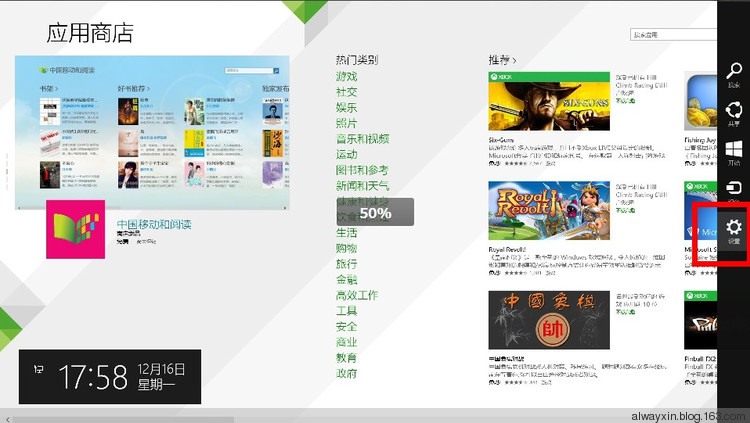Screen dimensions: 750x423
Task: Browse the 教育 category
Action: coord(346,358)
